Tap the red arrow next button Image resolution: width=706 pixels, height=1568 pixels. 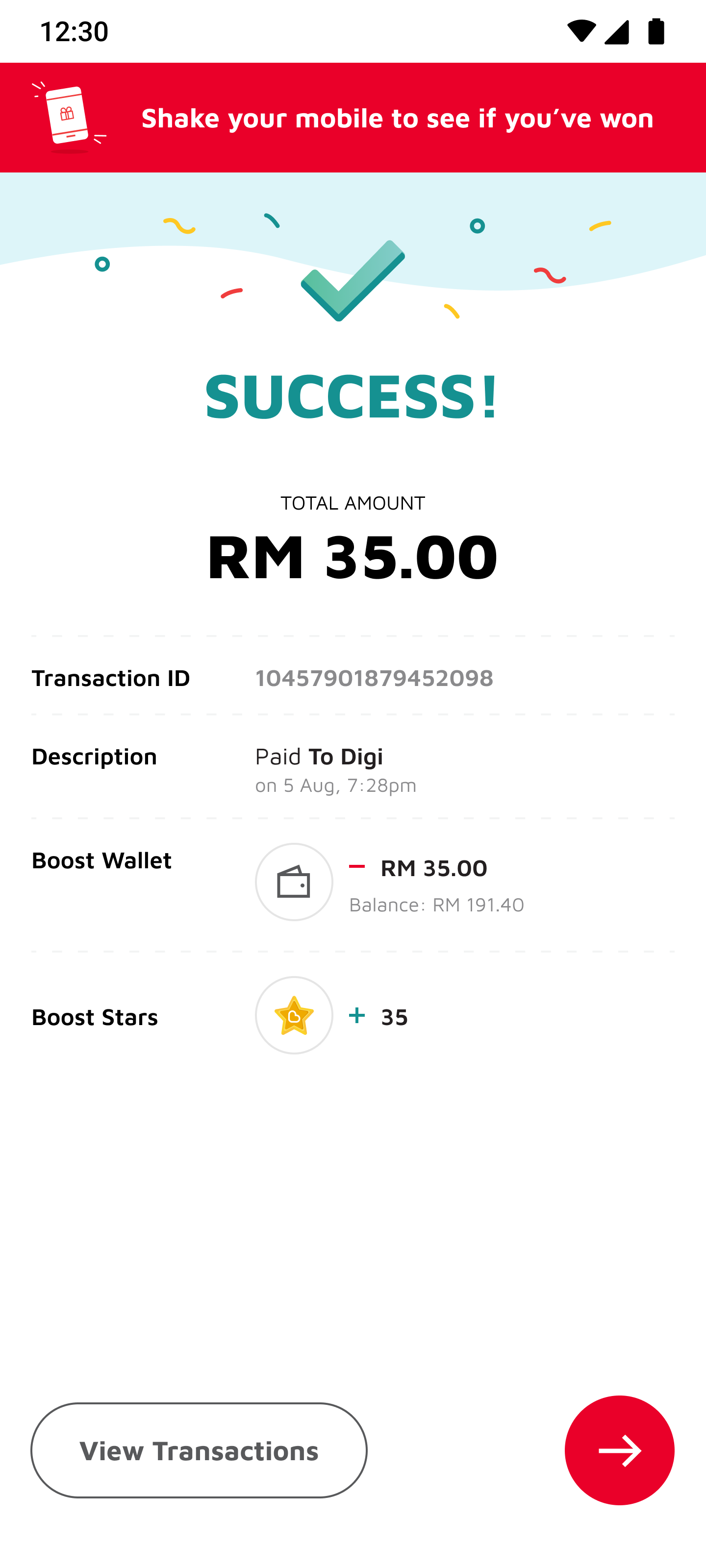pyautogui.click(x=619, y=1450)
